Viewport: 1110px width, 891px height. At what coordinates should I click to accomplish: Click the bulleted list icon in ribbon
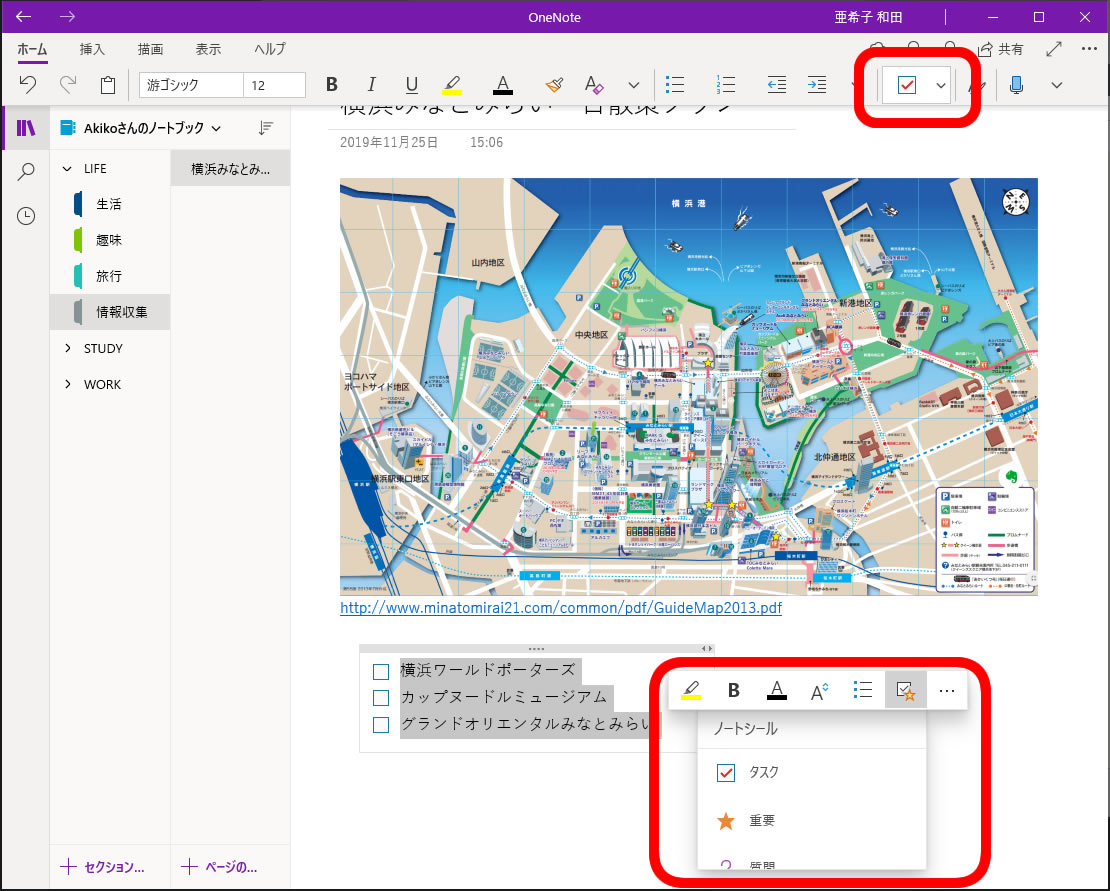[676, 85]
